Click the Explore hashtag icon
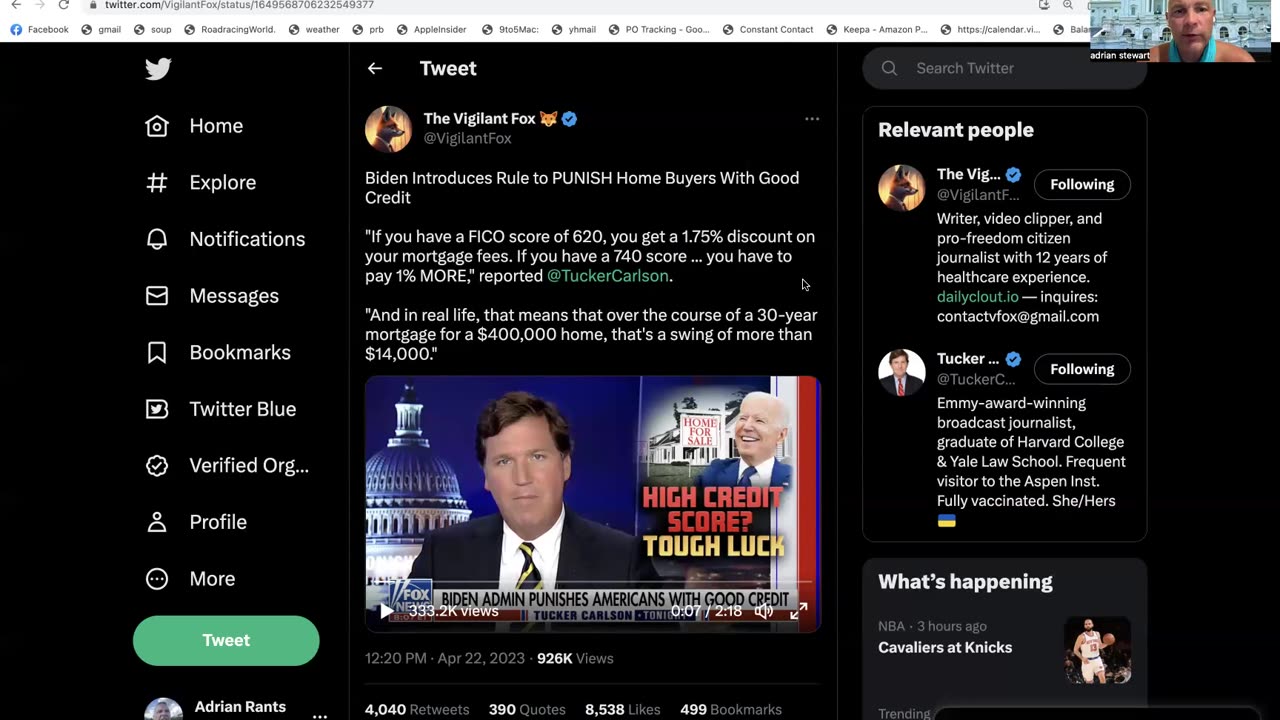1280x720 pixels. click(157, 182)
